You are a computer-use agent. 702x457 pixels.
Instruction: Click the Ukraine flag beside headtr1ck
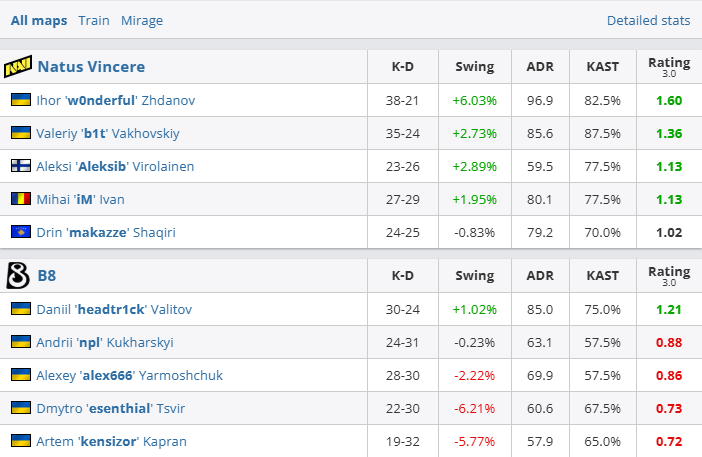coord(19,309)
